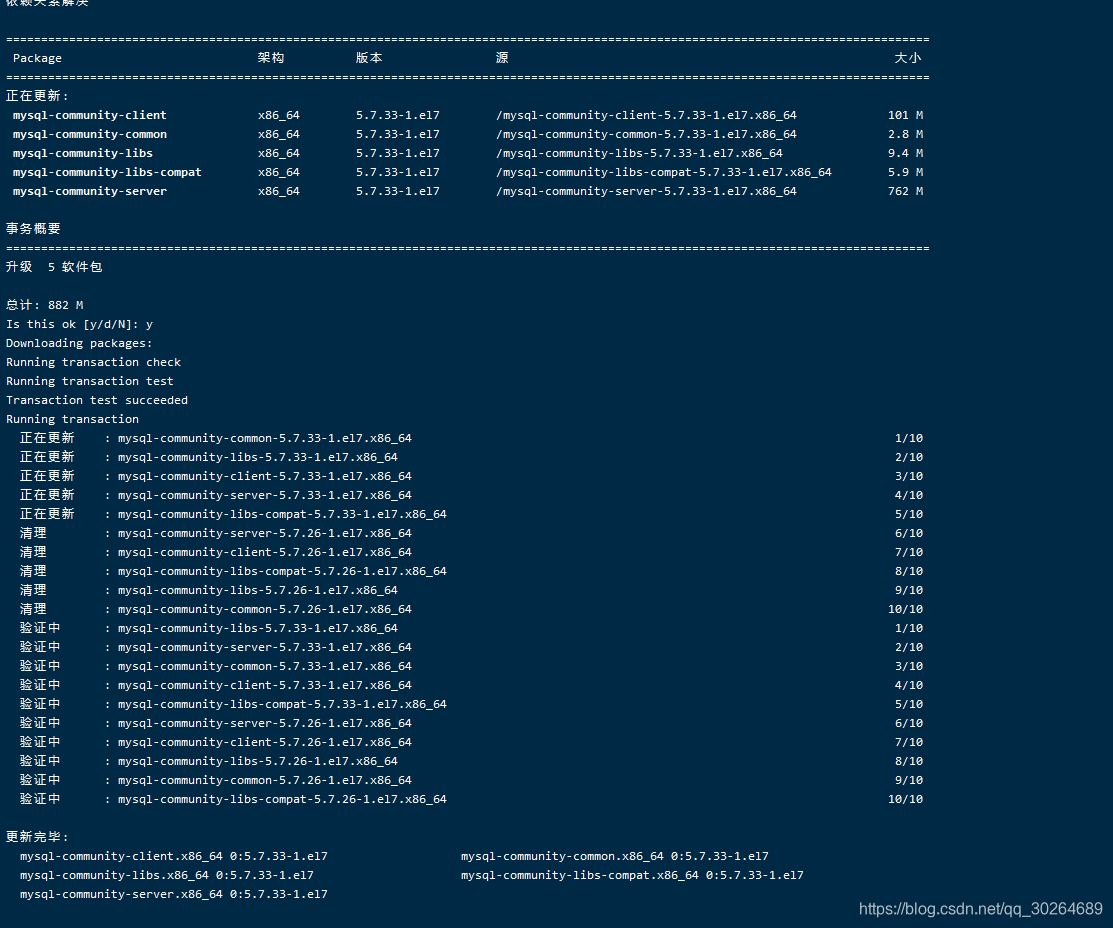The width and height of the screenshot is (1113, 928).
Task: Click the "总计: 882 M" total line
Action: point(45,305)
